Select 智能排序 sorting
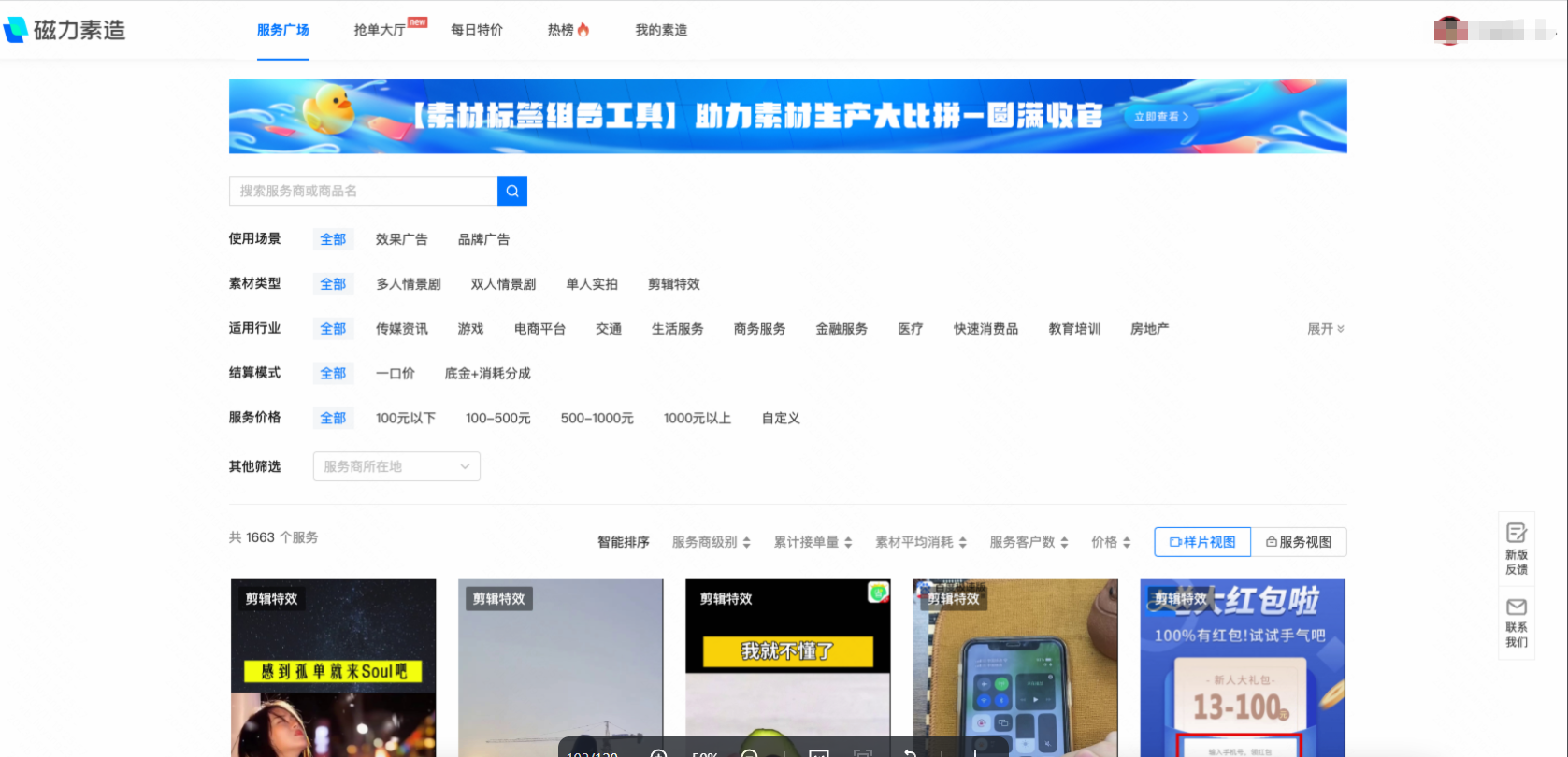The image size is (1568, 757). tap(624, 542)
